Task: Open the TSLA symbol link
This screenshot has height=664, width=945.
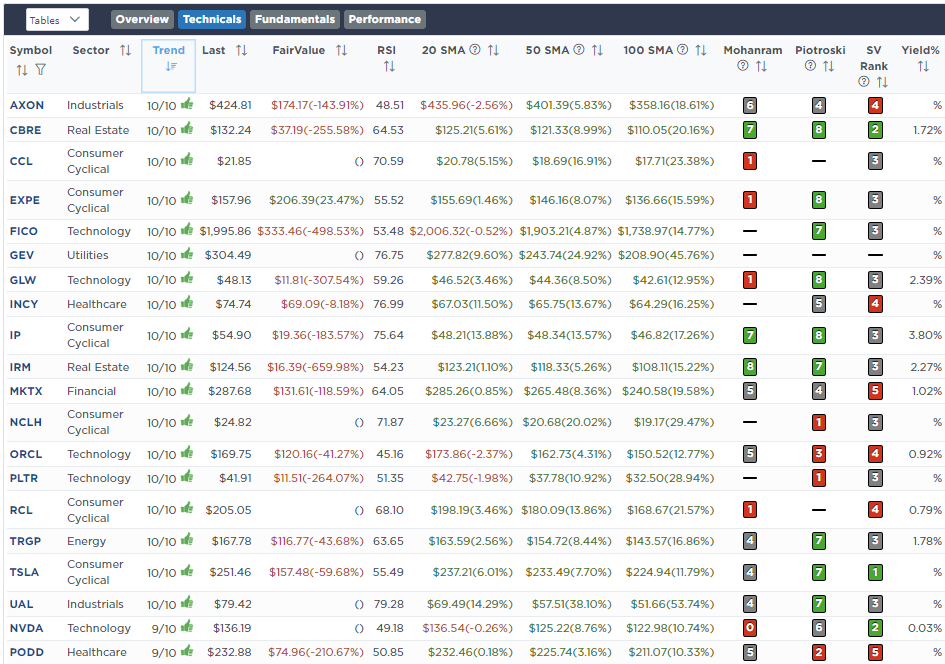Action: [x=24, y=572]
